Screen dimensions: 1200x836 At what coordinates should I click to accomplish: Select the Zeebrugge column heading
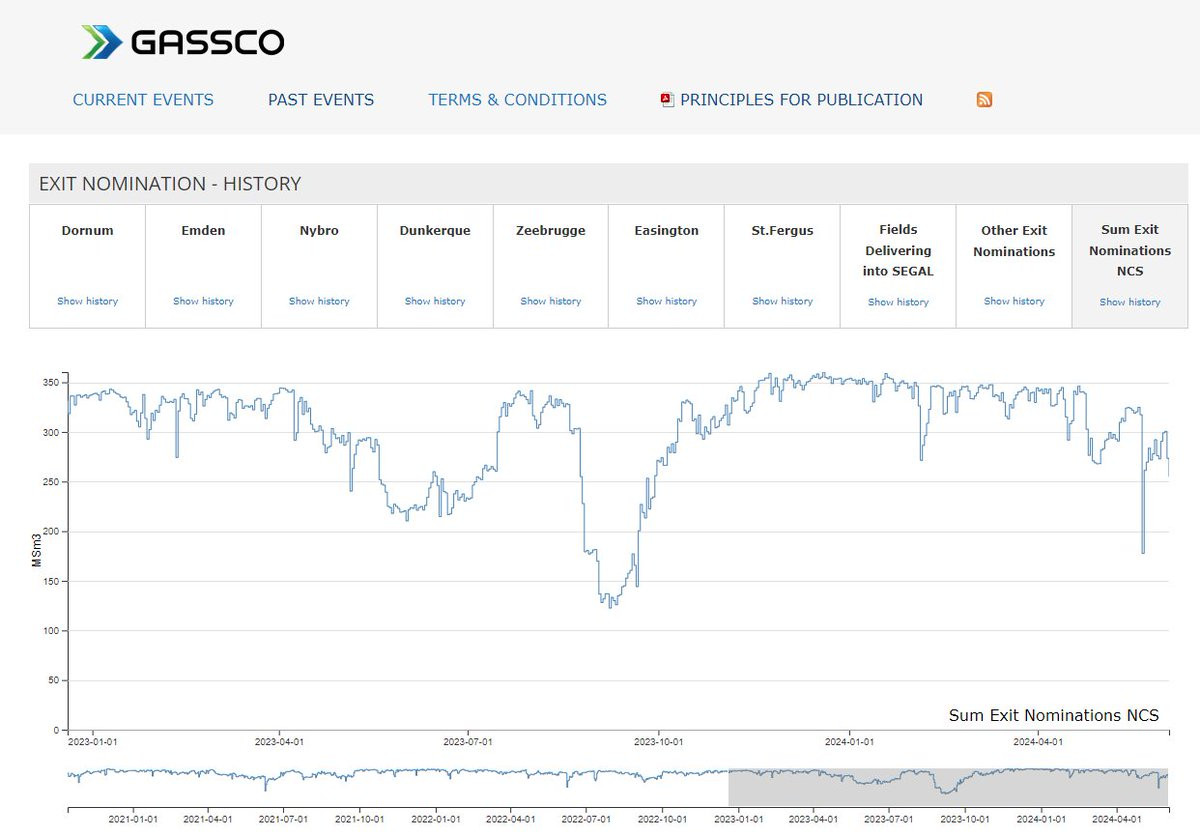pyautogui.click(x=551, y=231)
